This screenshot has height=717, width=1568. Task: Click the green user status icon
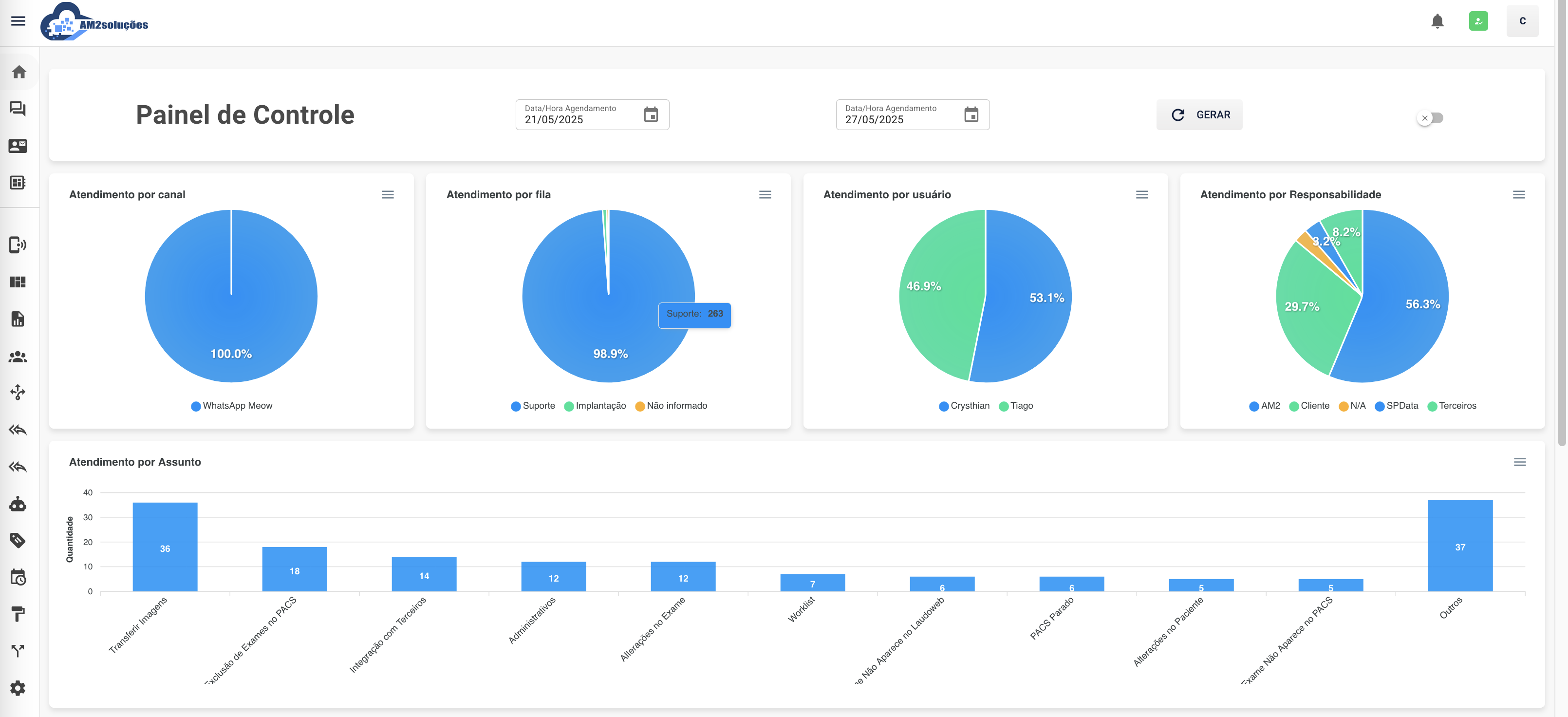(1478, 21)
